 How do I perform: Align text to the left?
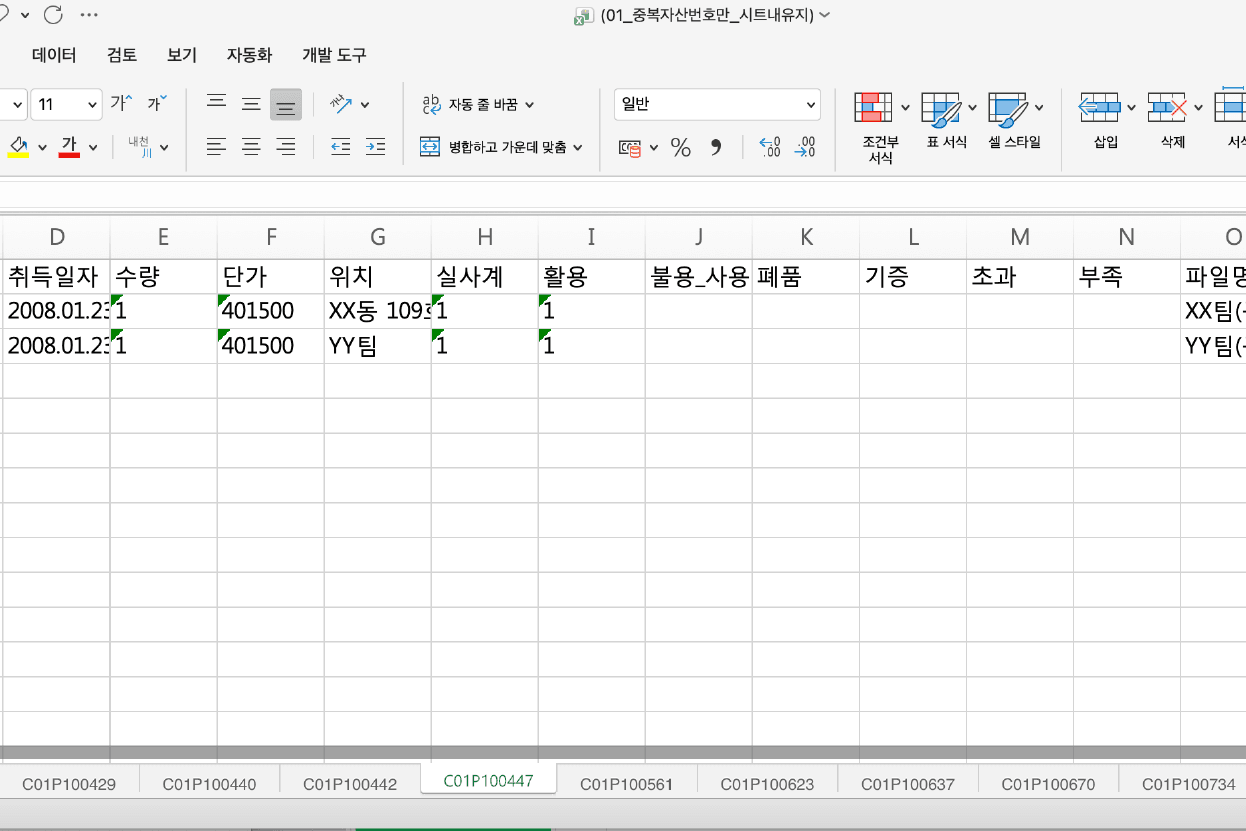(x=216, y=147)
